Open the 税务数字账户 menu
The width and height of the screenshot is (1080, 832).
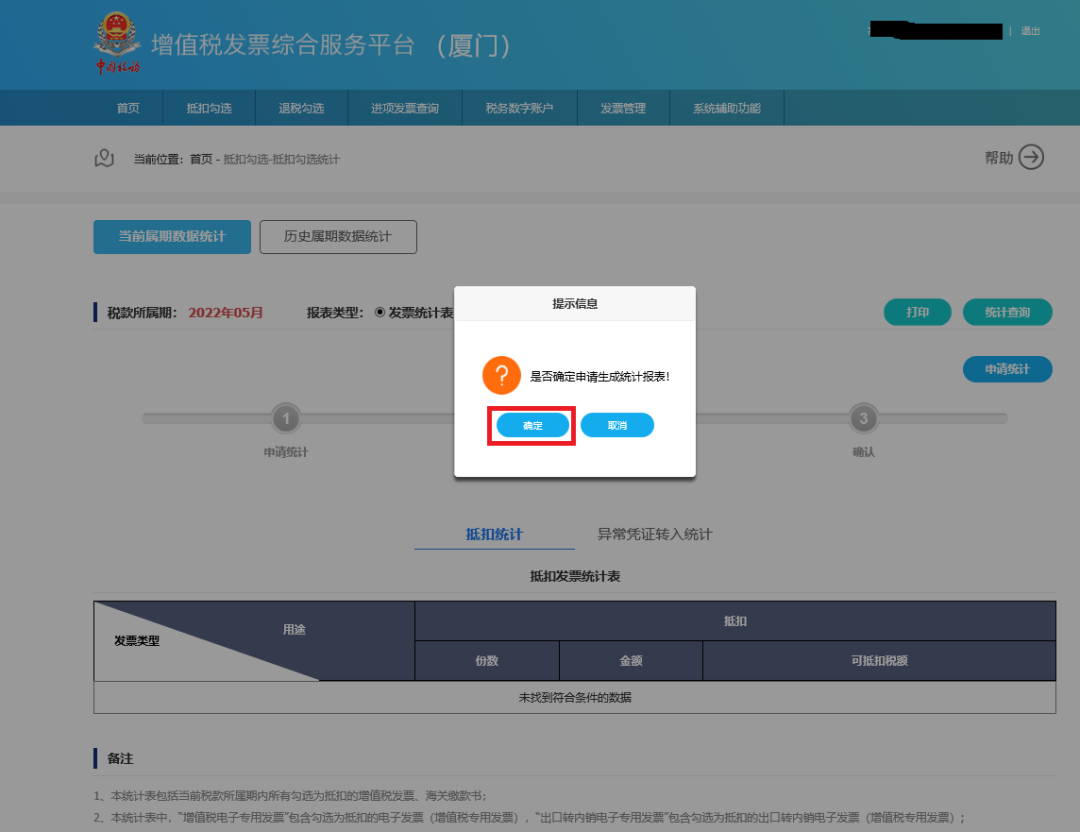coord(519,108)
